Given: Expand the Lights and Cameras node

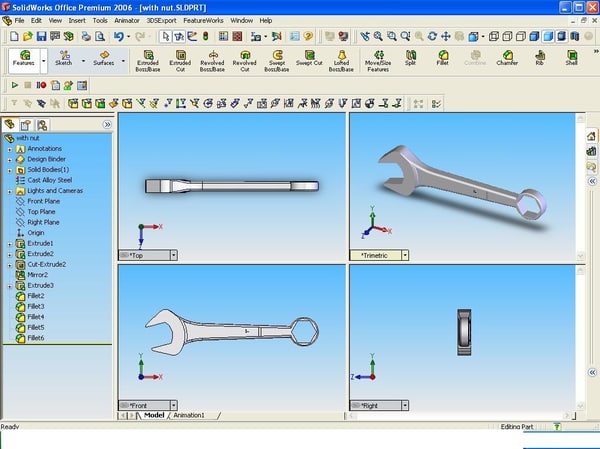Looking at the screenshot, I should (10, 191).
